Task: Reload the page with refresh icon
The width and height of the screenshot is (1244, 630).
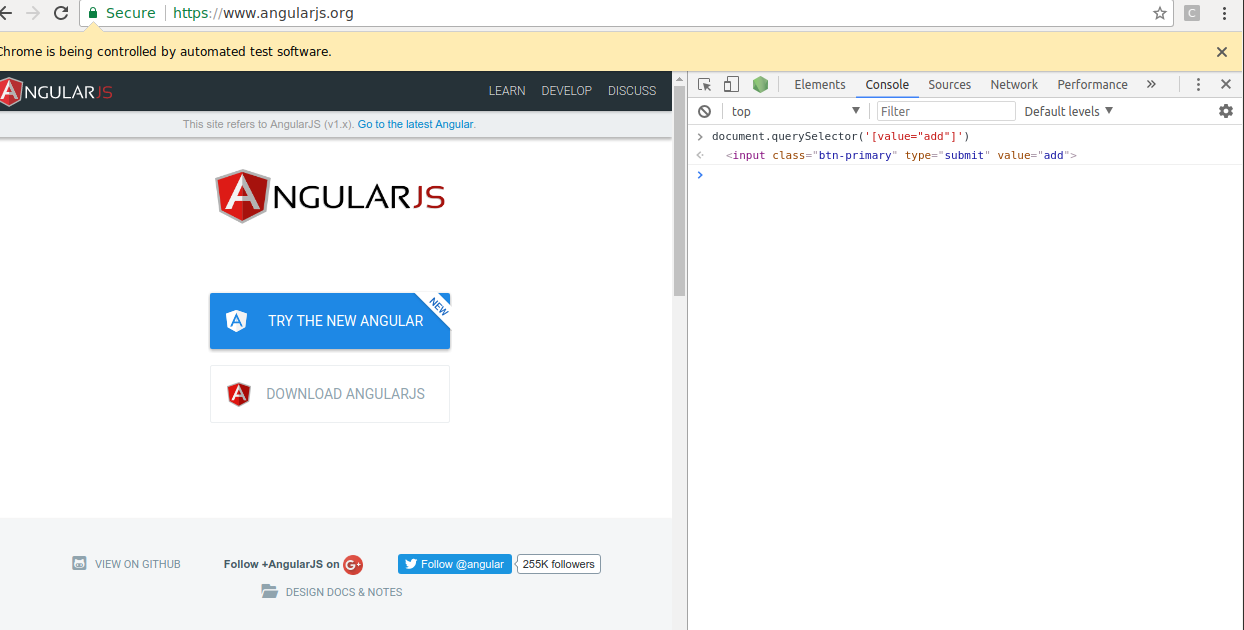Action: click(x=61, y=13)
